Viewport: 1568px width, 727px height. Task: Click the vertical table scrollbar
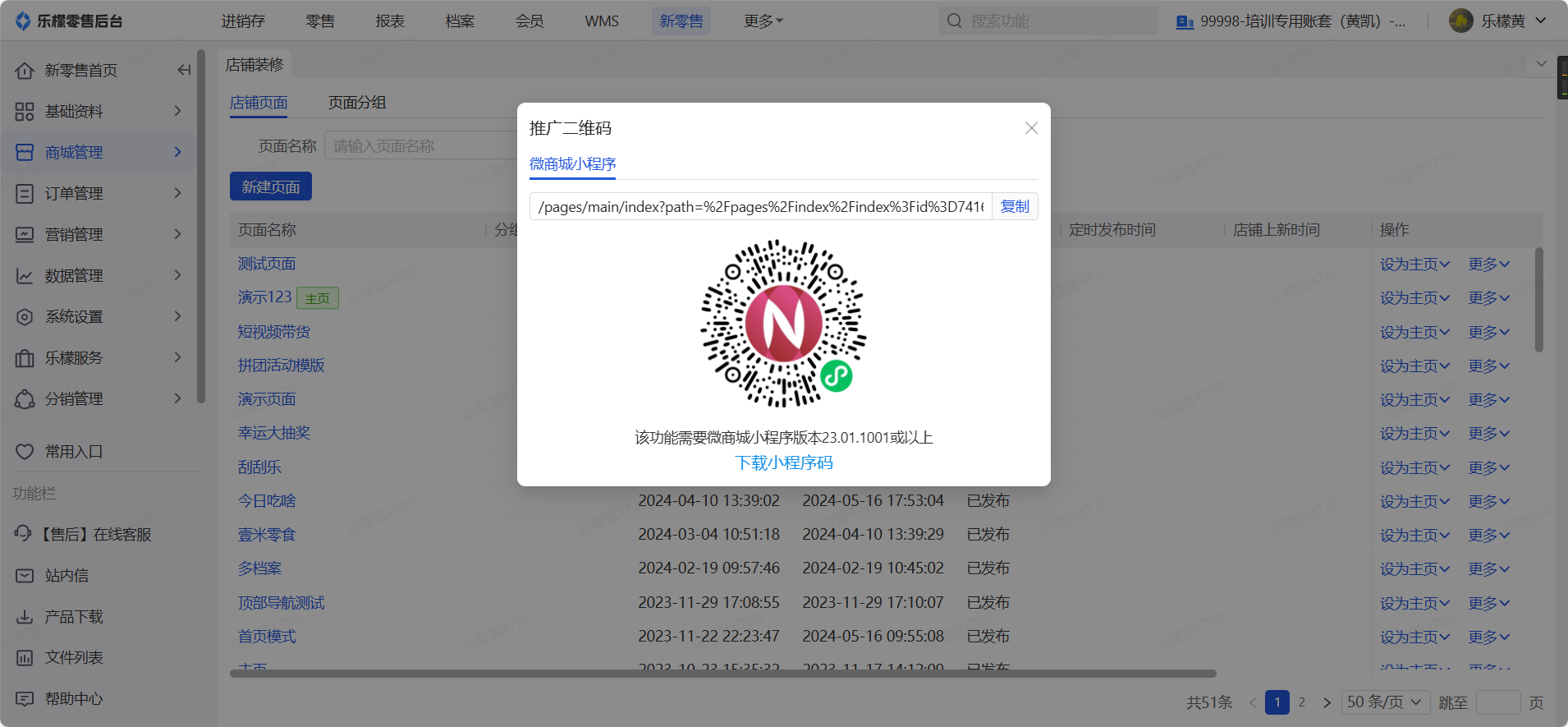pos(1538,300)
